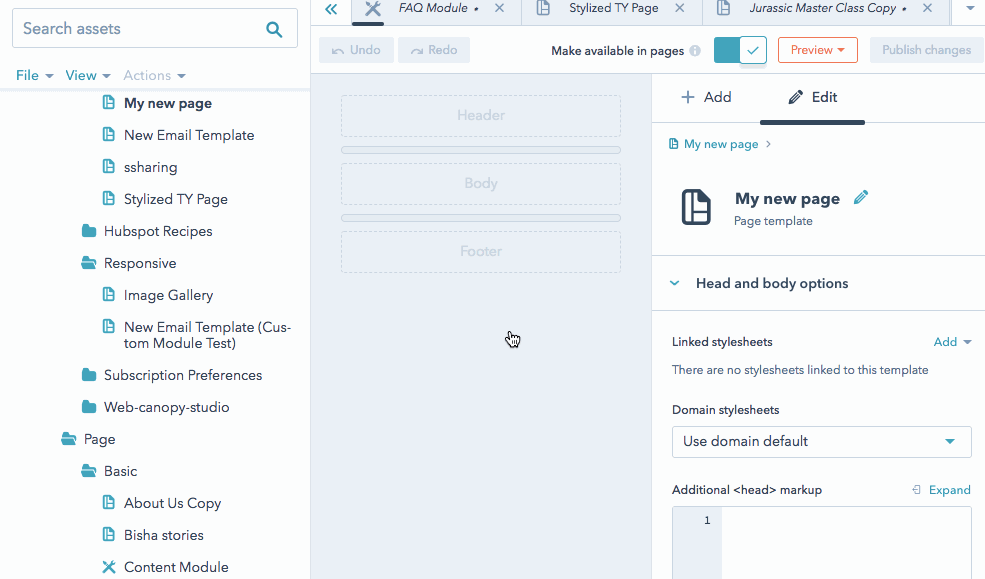The width and height of the screenshot is (985, 579).
Task: Close the Stylized TY Page tab
Action: pos(680,8)
